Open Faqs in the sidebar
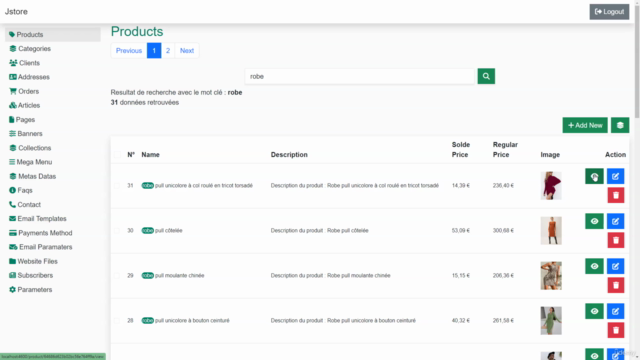The image size is (640, 360). tap(53, 190)
